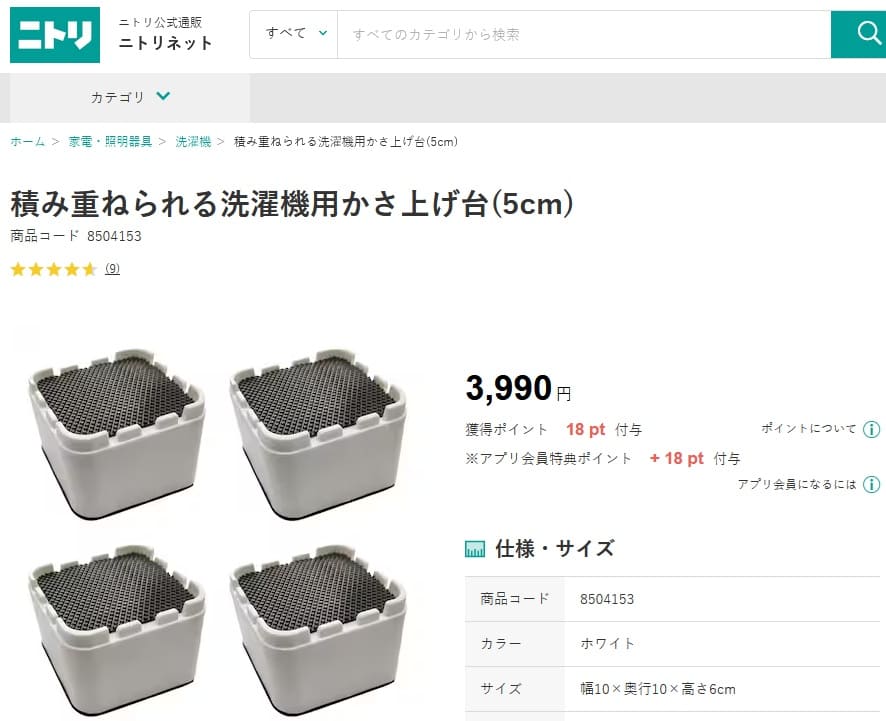Click the Nitori logo
This screenshot has width=886, height=721.
coord(55,34)
